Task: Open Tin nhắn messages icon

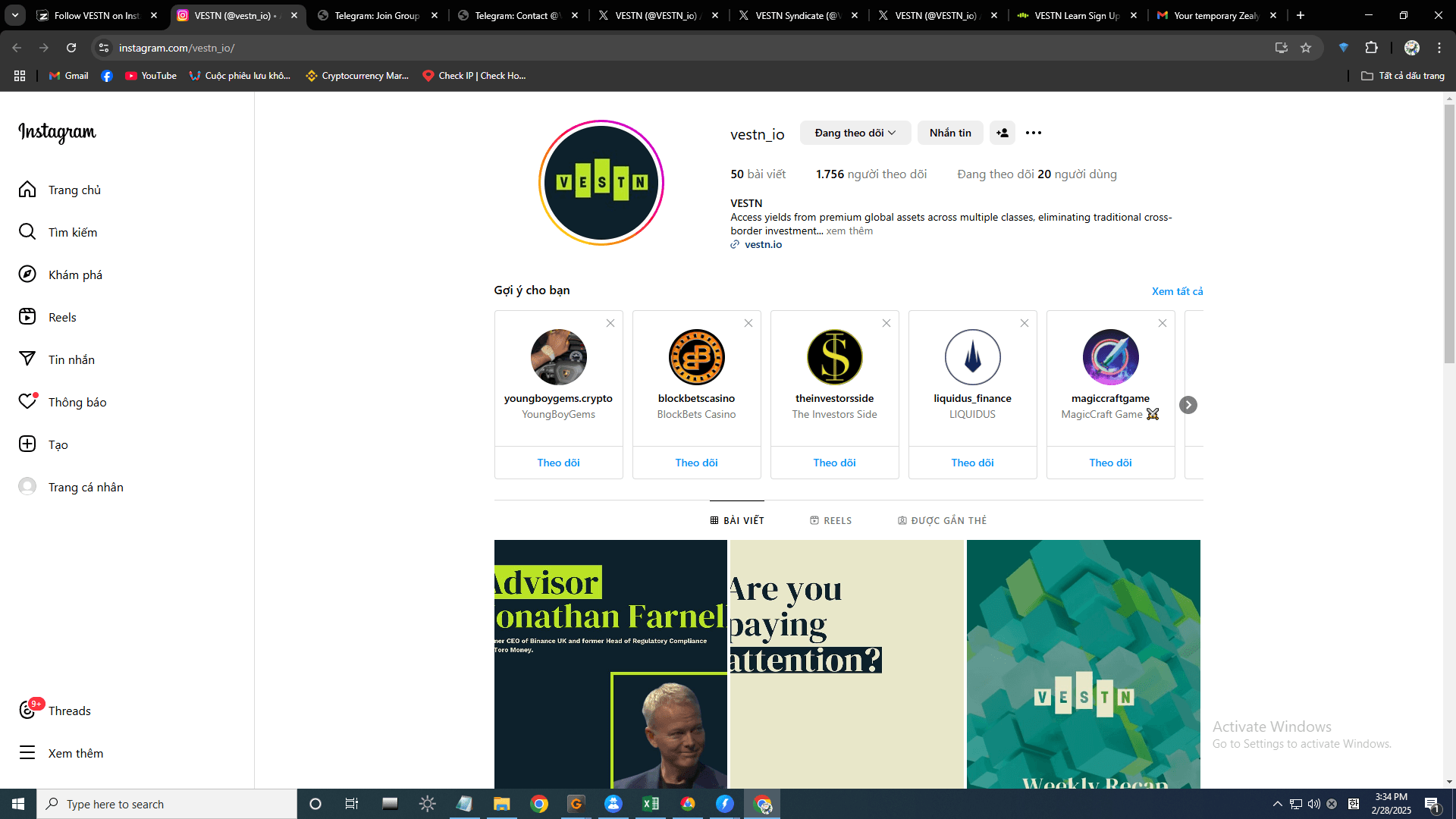Action: (27, 359)
